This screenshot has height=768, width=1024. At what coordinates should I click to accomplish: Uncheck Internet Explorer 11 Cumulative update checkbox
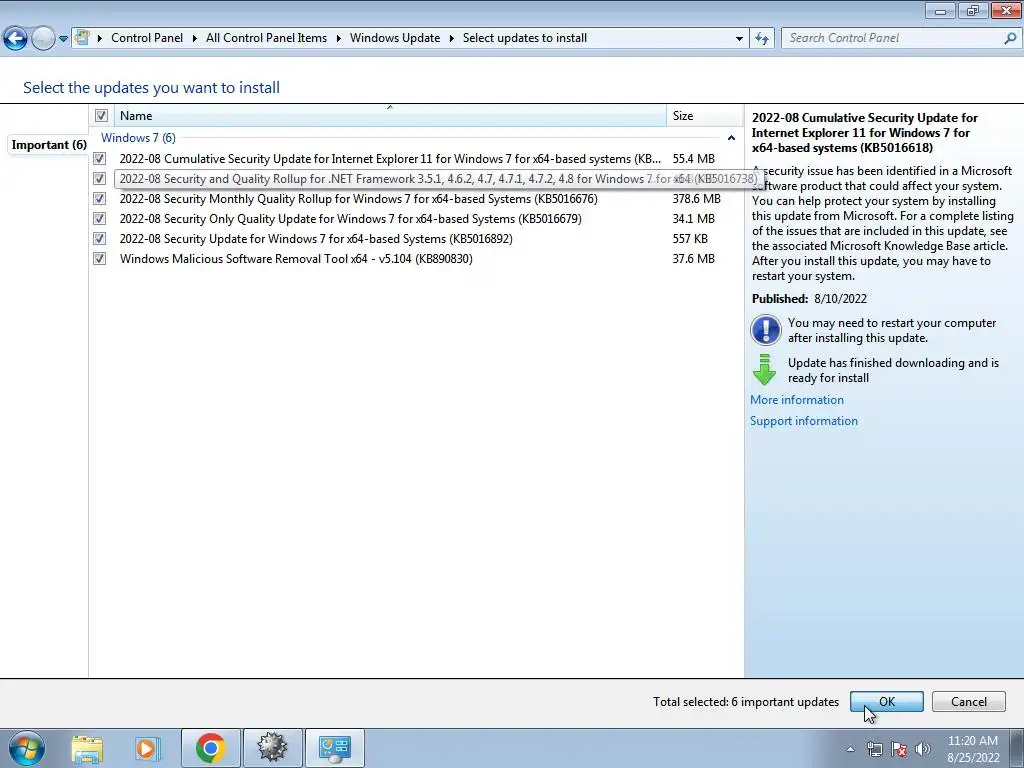pos(99,159)
